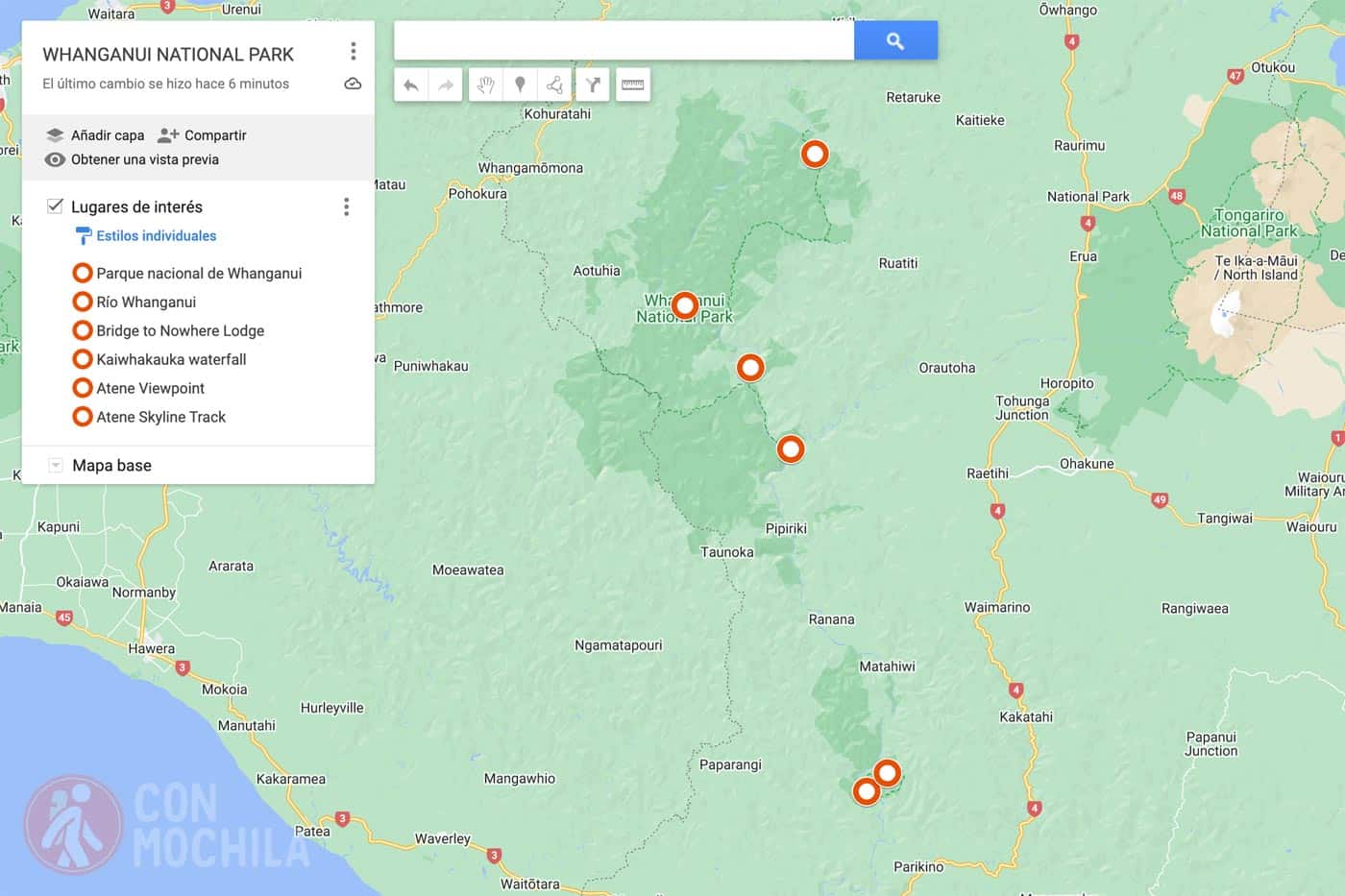This screenshot has height=896, width=1345.
Task: Click the Ngamatapouri map label
Action: pos(619,645)
